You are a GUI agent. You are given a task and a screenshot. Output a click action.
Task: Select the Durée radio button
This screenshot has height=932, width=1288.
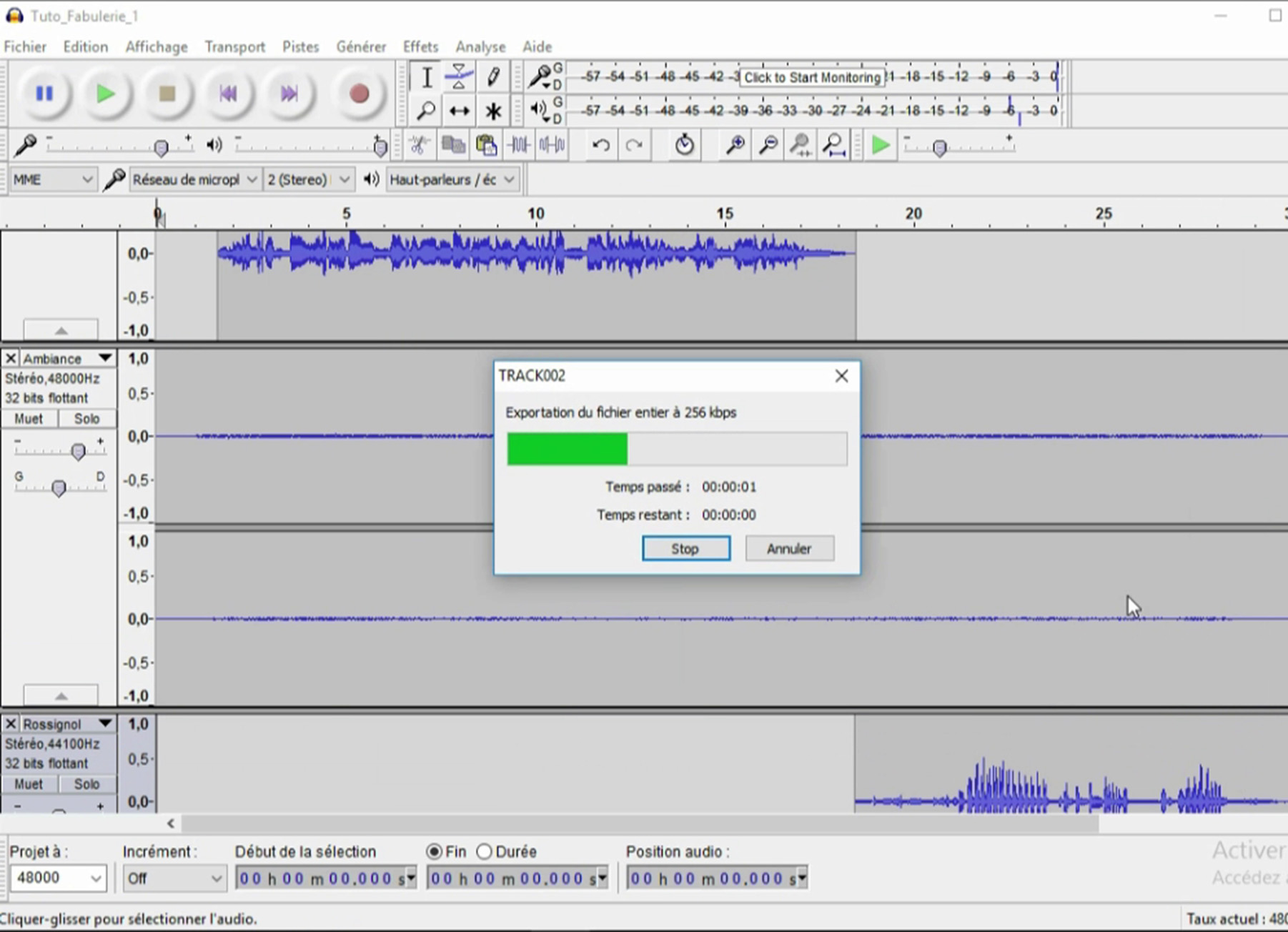pos(485,851)
